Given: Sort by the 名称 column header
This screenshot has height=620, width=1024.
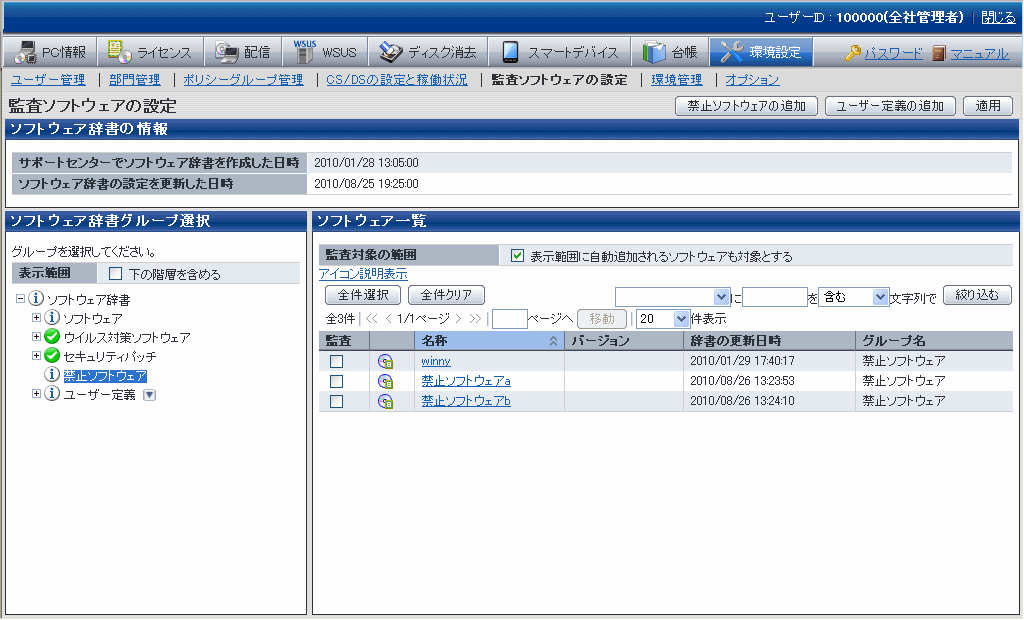Looking at the screenshot, I should coord(434,341).
